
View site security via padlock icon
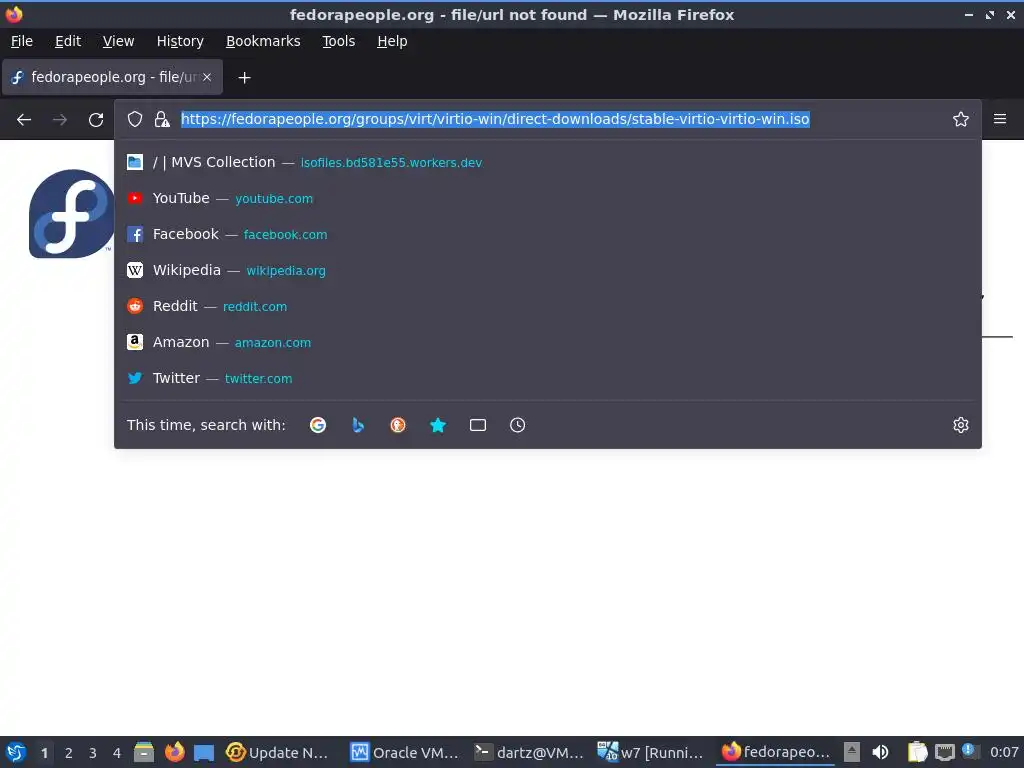[162, 119]
